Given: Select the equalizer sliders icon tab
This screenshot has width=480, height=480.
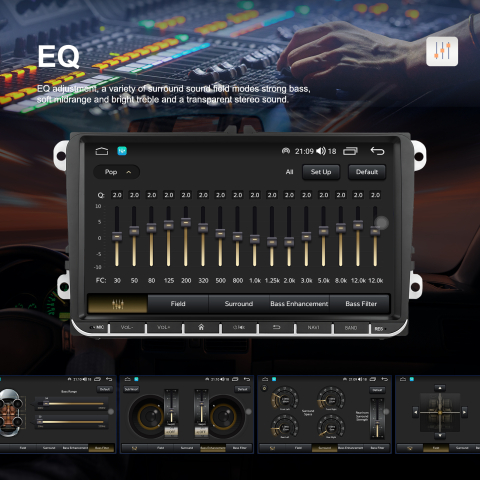Looking at the screenshot, I should point(117,304).
